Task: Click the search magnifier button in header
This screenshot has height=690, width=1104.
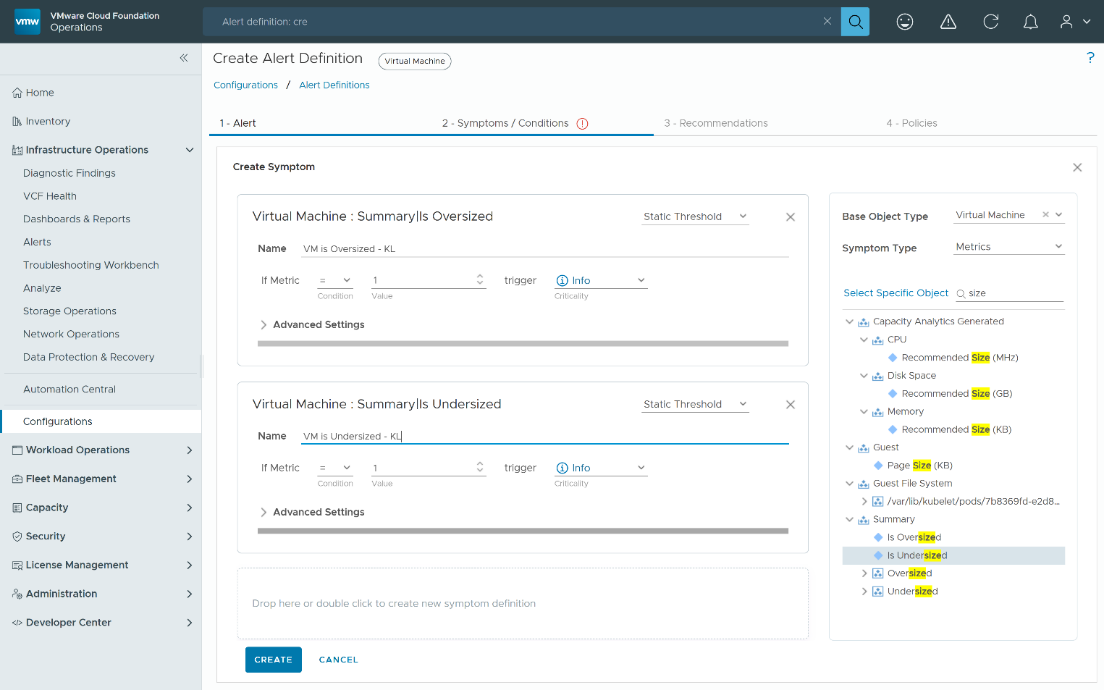Action: point(855,22)
